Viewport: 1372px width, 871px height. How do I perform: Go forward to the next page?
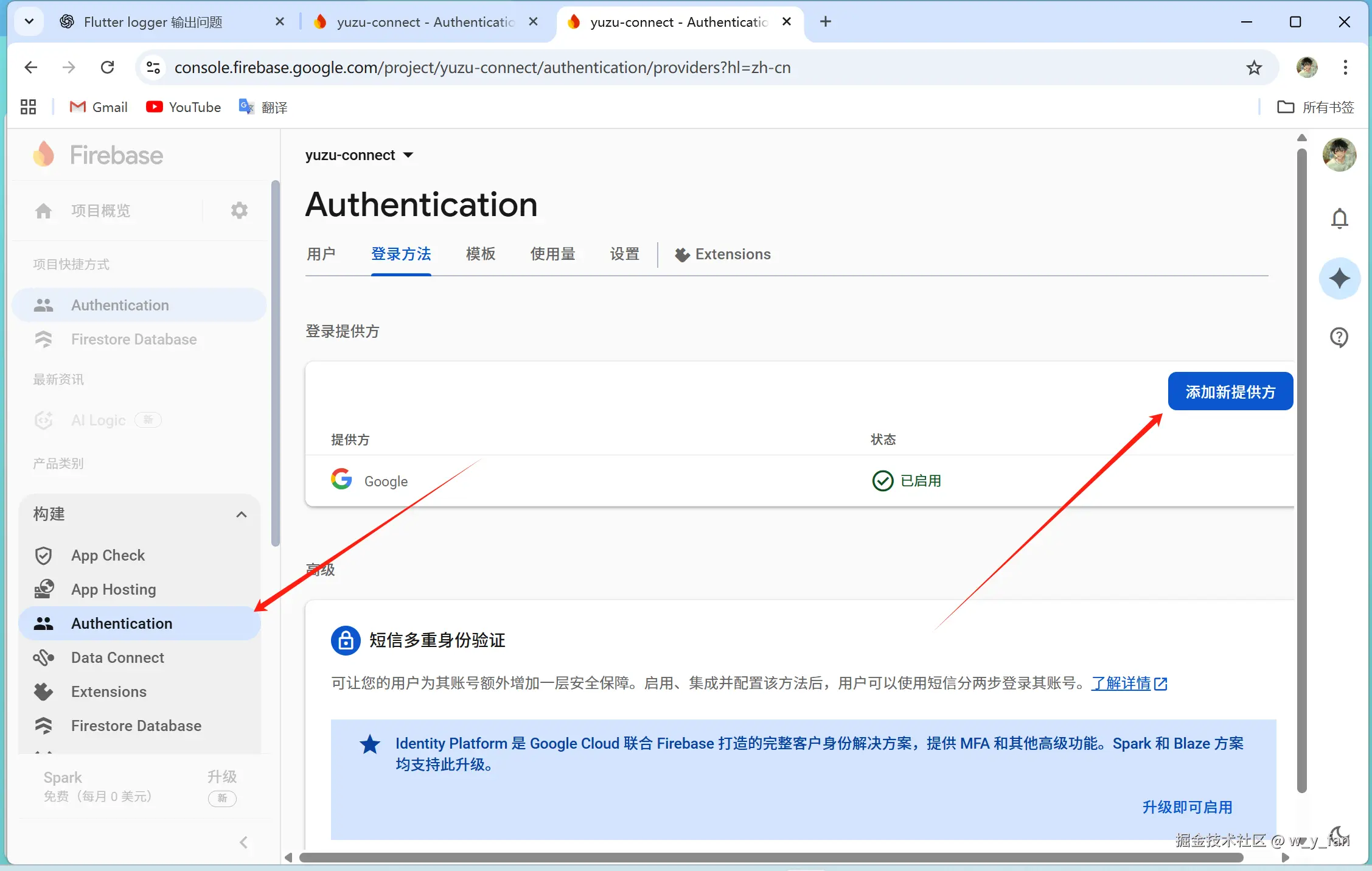[69, 68]
